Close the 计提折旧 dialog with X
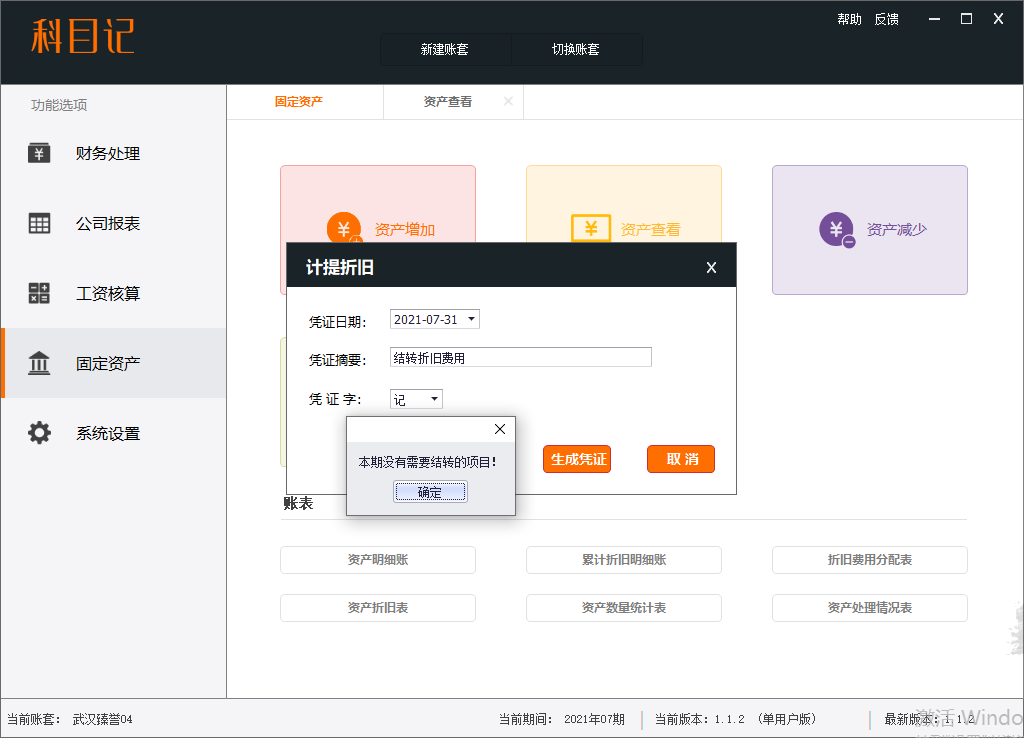1024x738 pixels. 711,267
